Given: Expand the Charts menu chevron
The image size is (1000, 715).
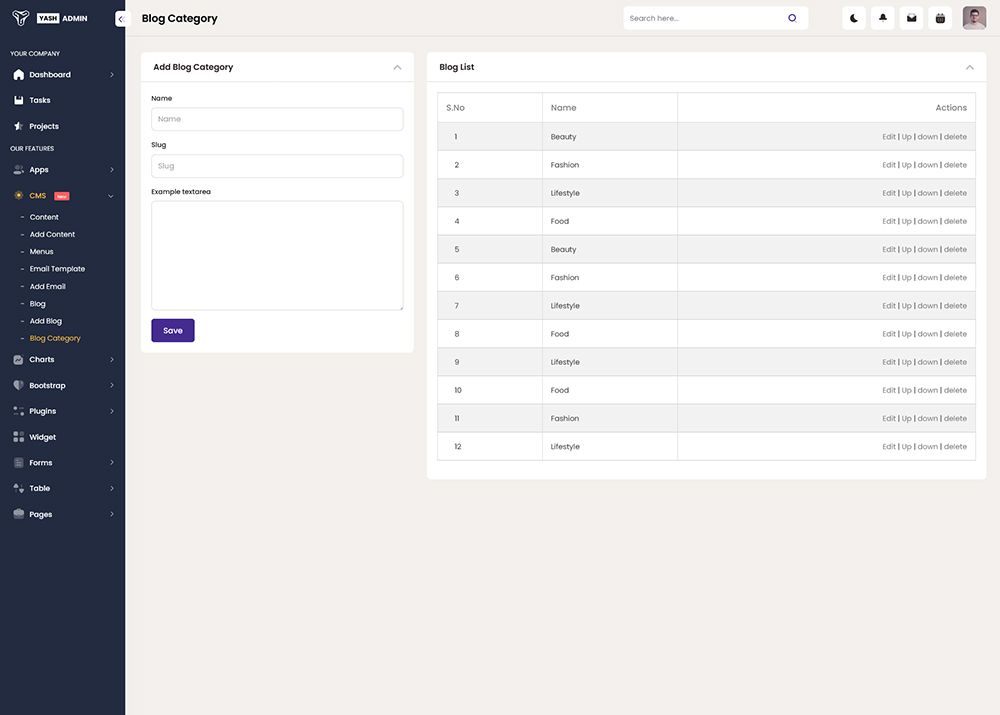Looking at the screenshot, I should click(x=112, y=360).
